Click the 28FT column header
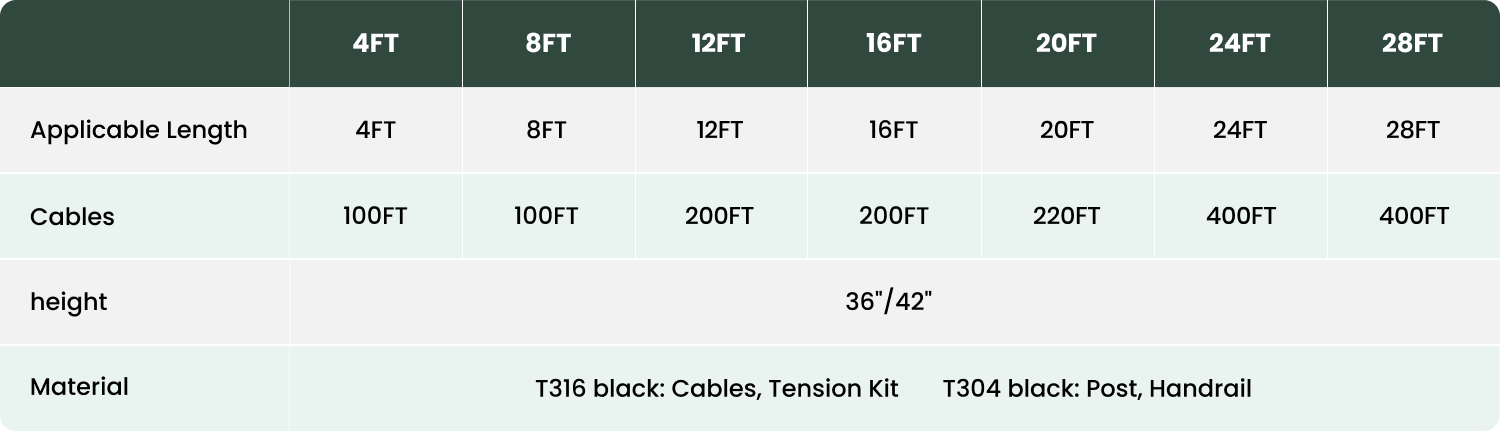1500x431 pixels. point(1413,44)
